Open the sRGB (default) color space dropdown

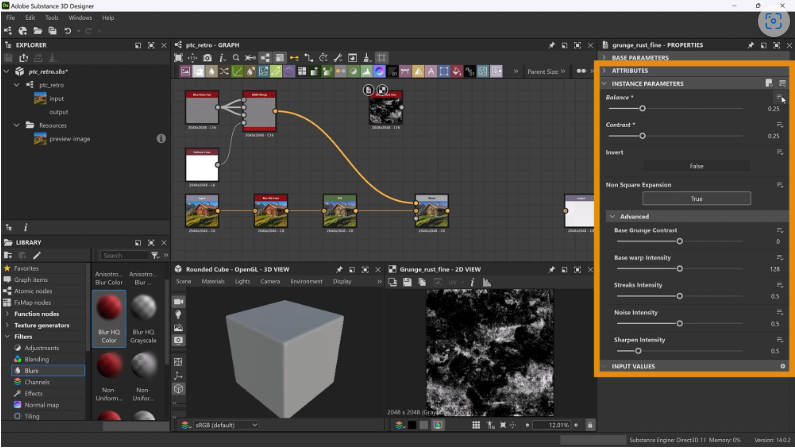click(226, 425)
